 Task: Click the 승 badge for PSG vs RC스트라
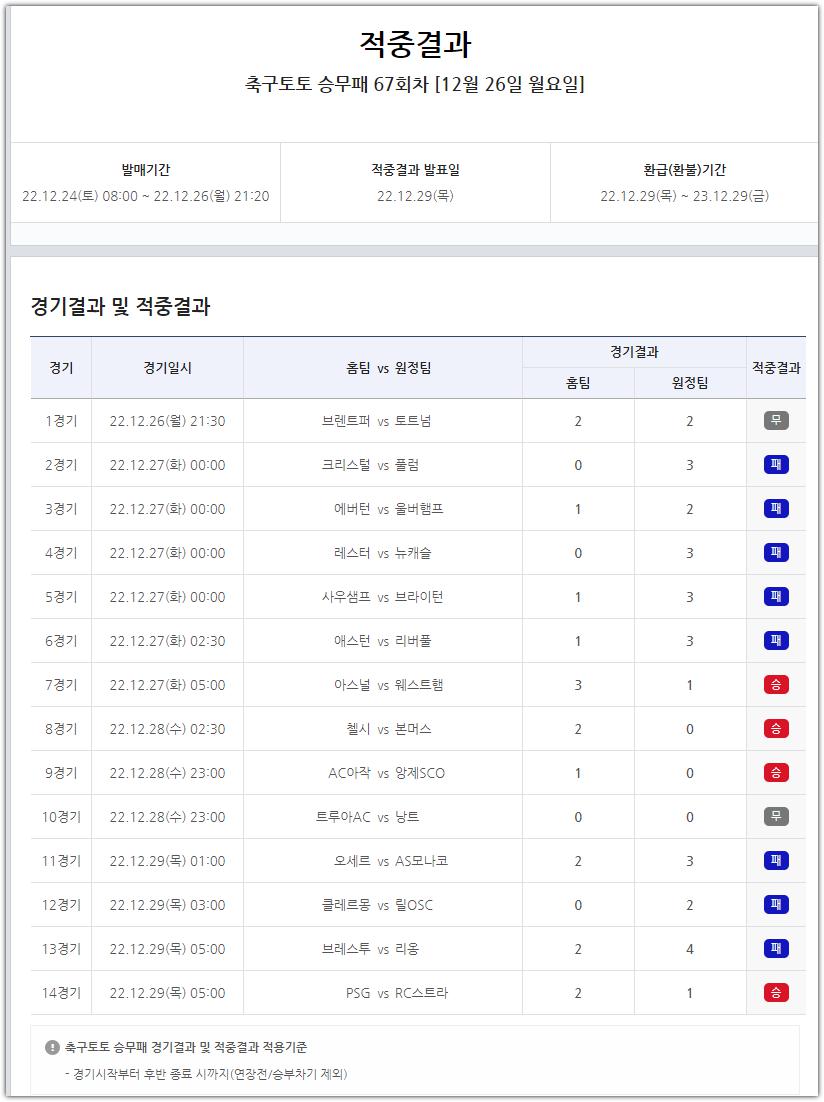775,993
